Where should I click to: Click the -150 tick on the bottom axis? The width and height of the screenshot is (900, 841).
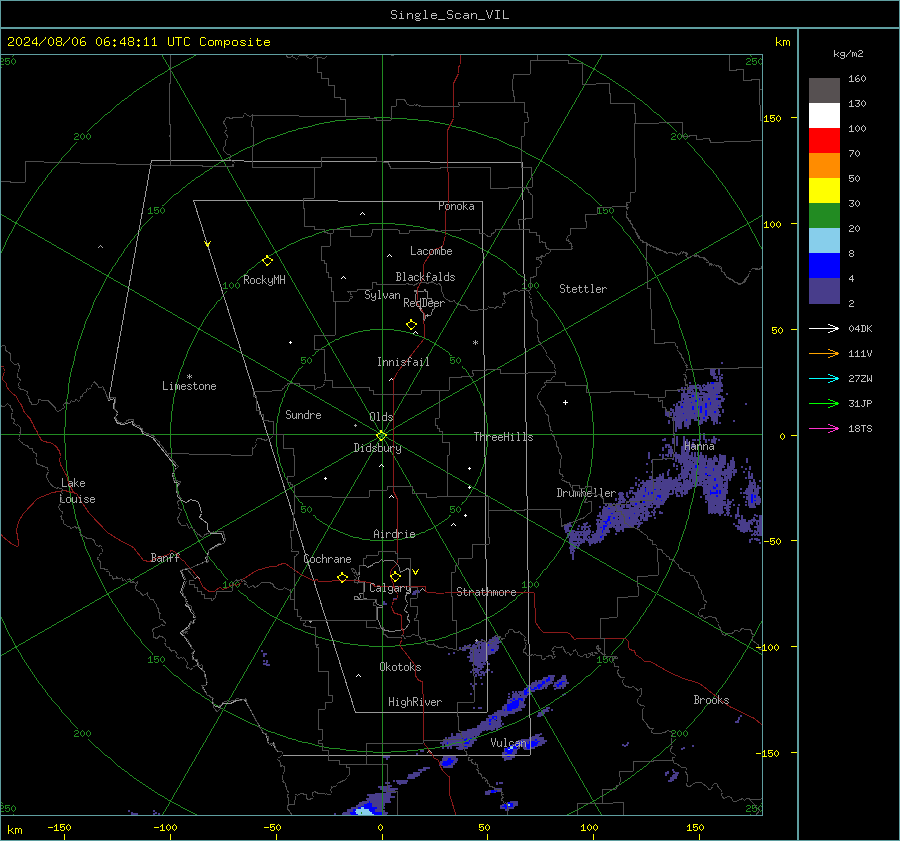point(59,827)
